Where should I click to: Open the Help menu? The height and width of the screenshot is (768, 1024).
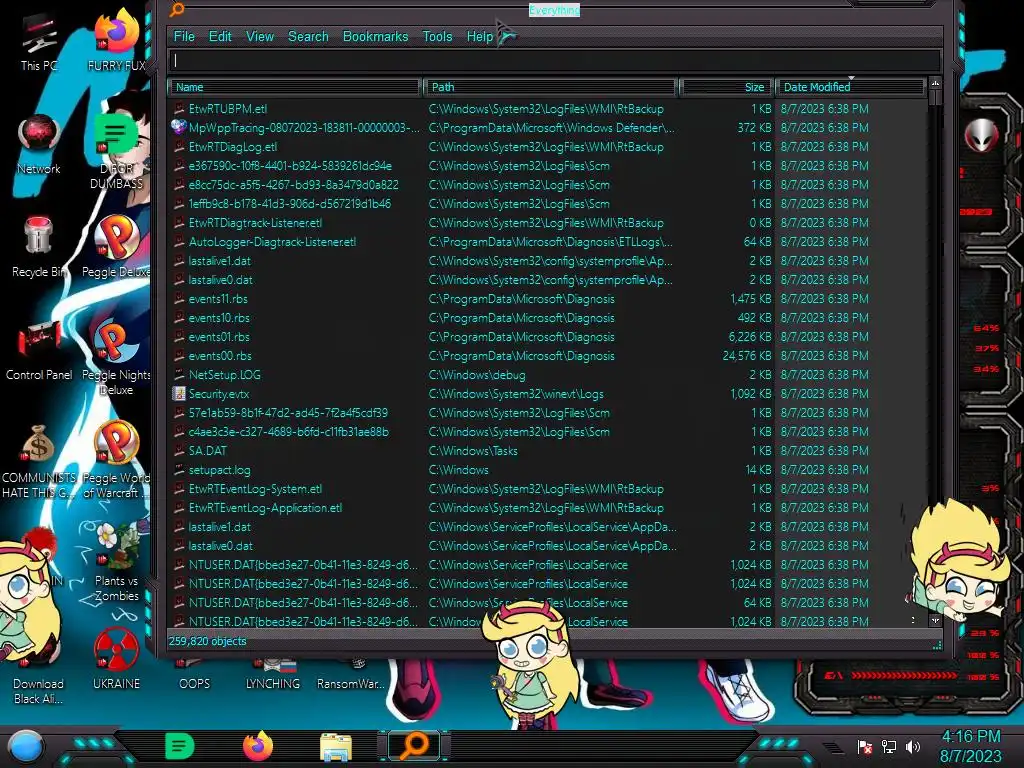tap(480, 37)
